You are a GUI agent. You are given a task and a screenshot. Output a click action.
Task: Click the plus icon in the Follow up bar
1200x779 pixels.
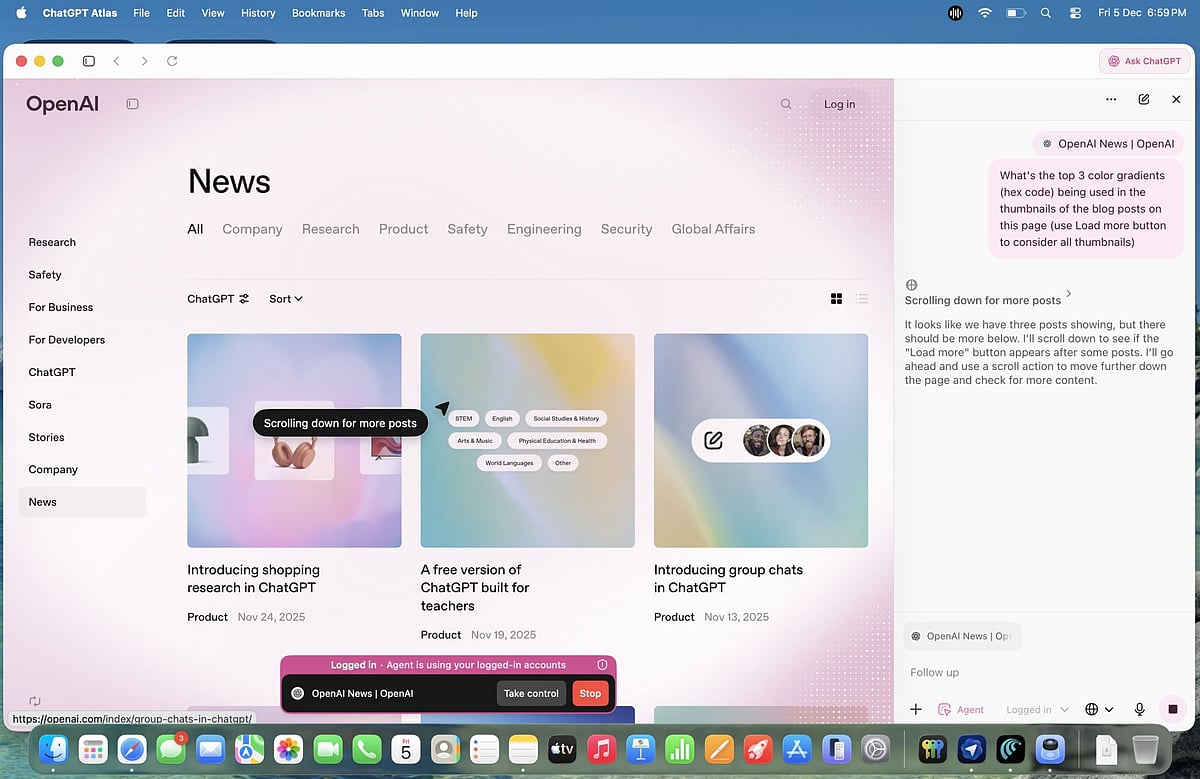[x=916, y=709]
